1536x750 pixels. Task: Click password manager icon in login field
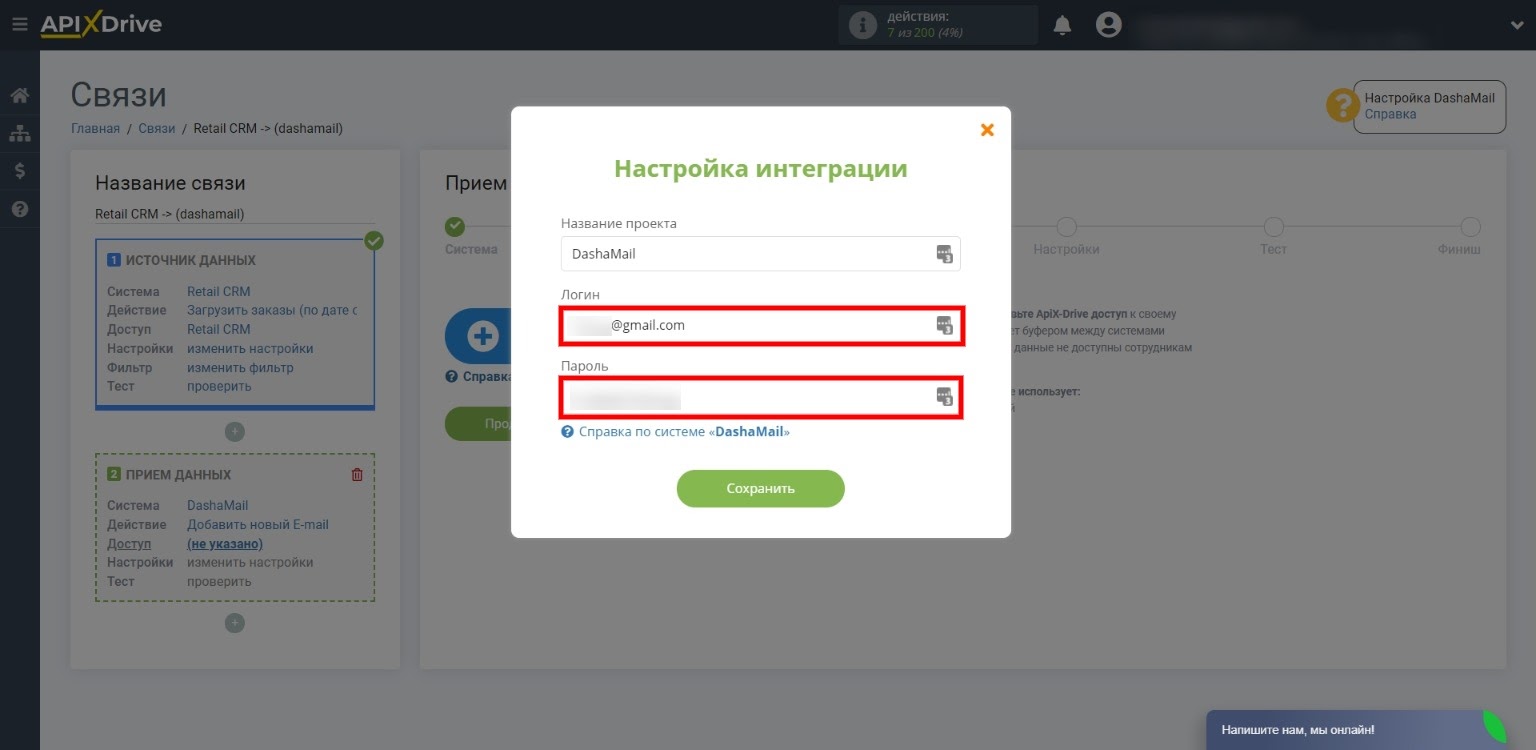click(944, 325)
